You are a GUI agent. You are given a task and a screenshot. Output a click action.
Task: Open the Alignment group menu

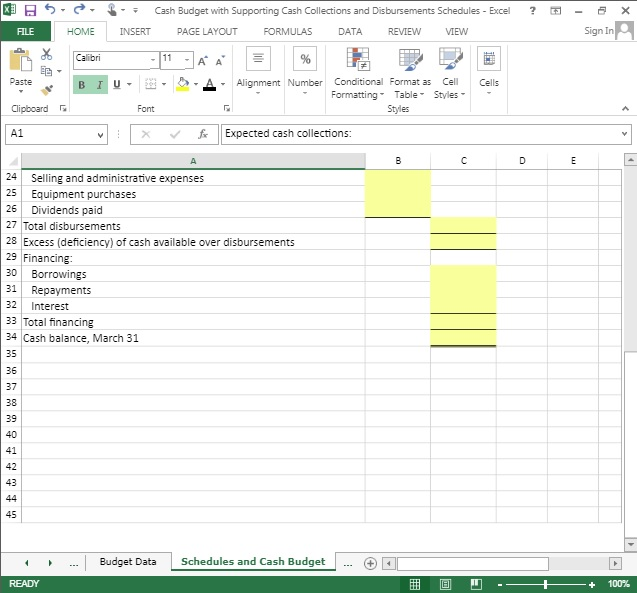(258, 71)
